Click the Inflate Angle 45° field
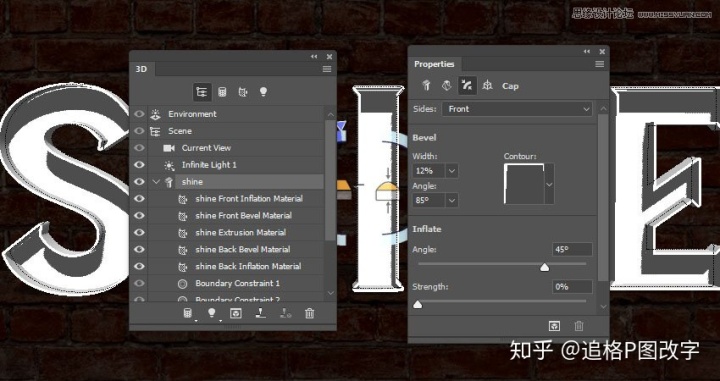720x381 pixels. (x=572, y=249)
